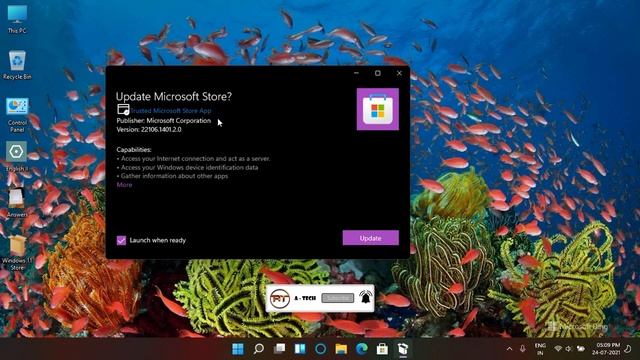Click the moon focus assist icon
This screenshot has width=640, height=360.
[x=628, y=349]
